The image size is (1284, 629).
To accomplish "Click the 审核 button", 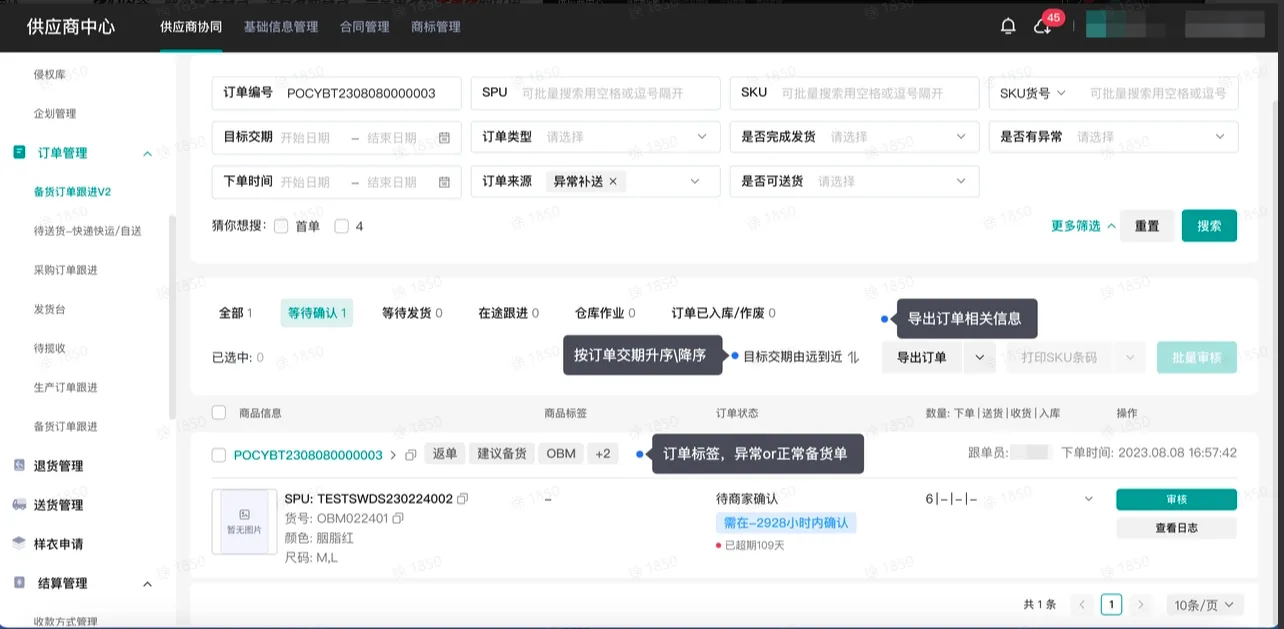I will [x=1176, y=499].
